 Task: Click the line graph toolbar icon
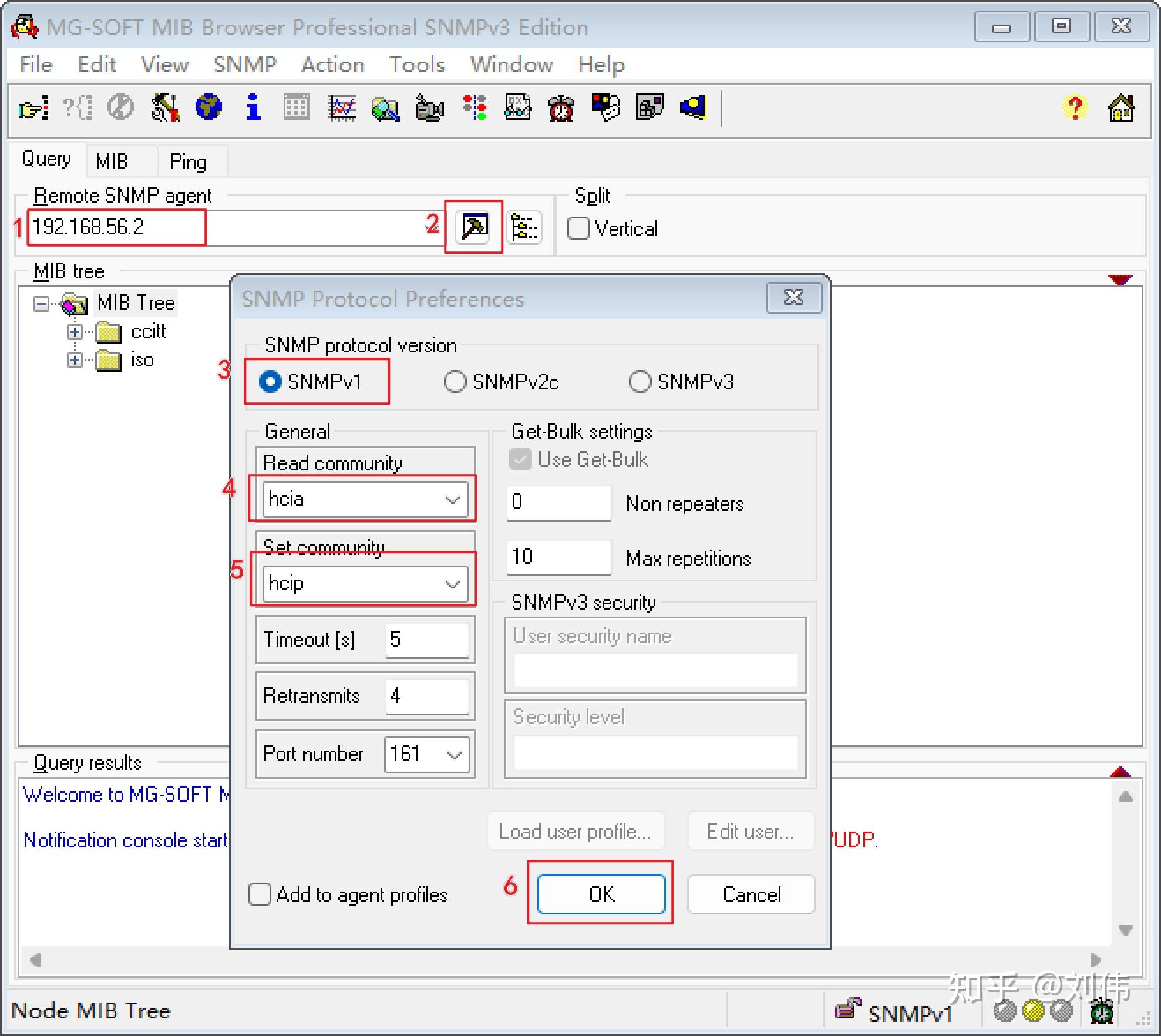click(342, 108)
